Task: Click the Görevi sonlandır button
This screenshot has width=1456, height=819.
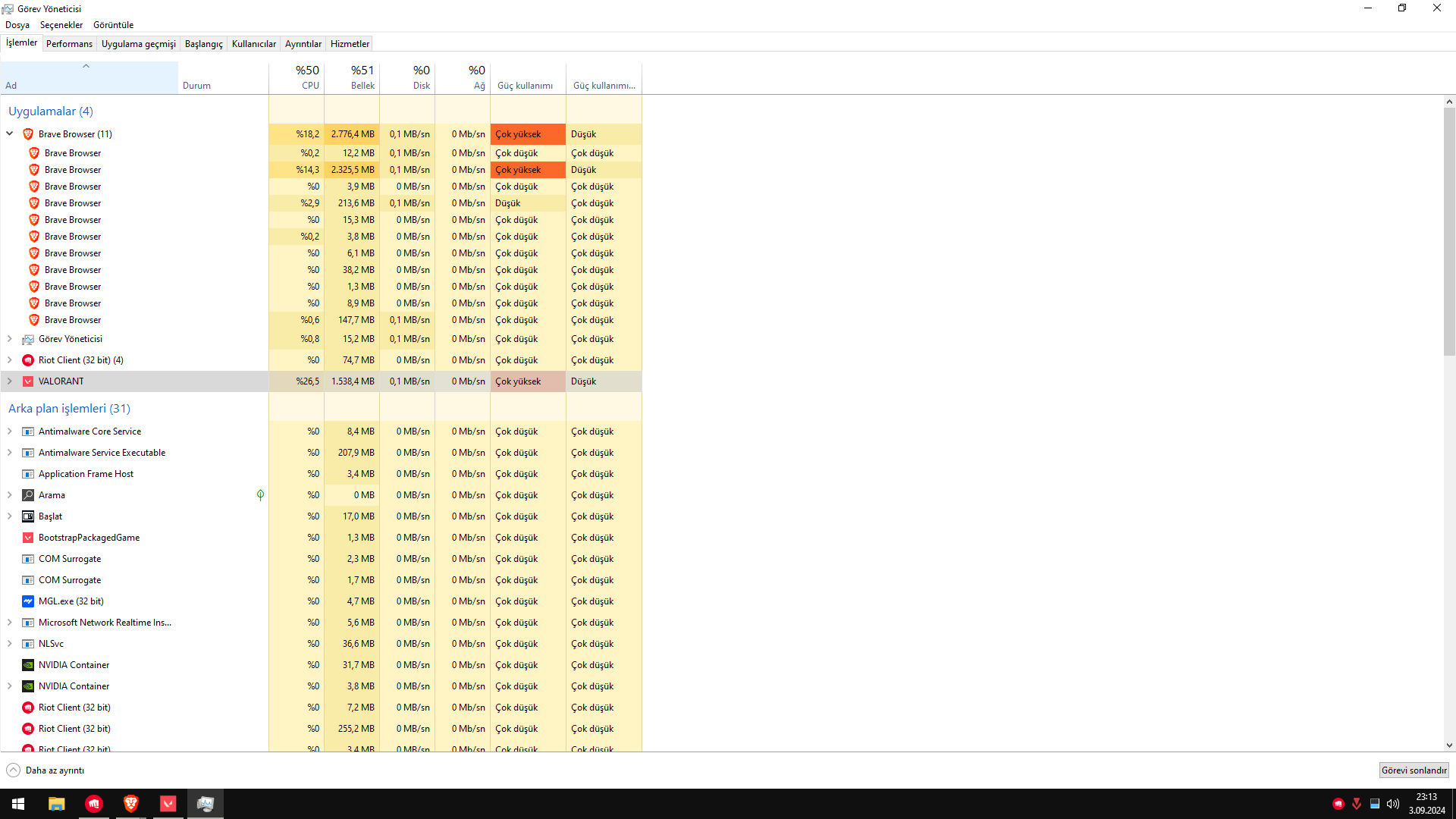Action: point(1414,770)
